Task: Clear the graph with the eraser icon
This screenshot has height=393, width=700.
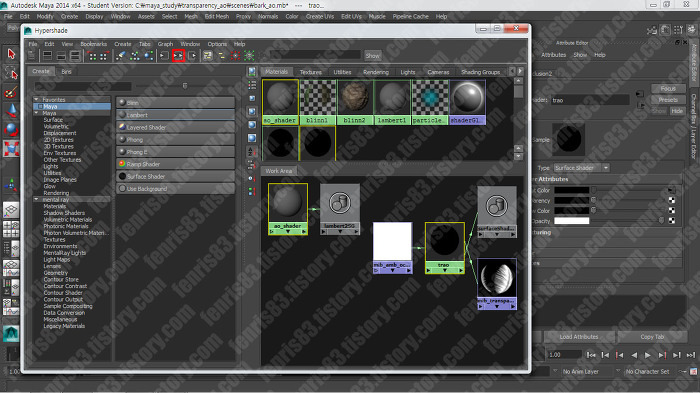Action: coord(121,56)
